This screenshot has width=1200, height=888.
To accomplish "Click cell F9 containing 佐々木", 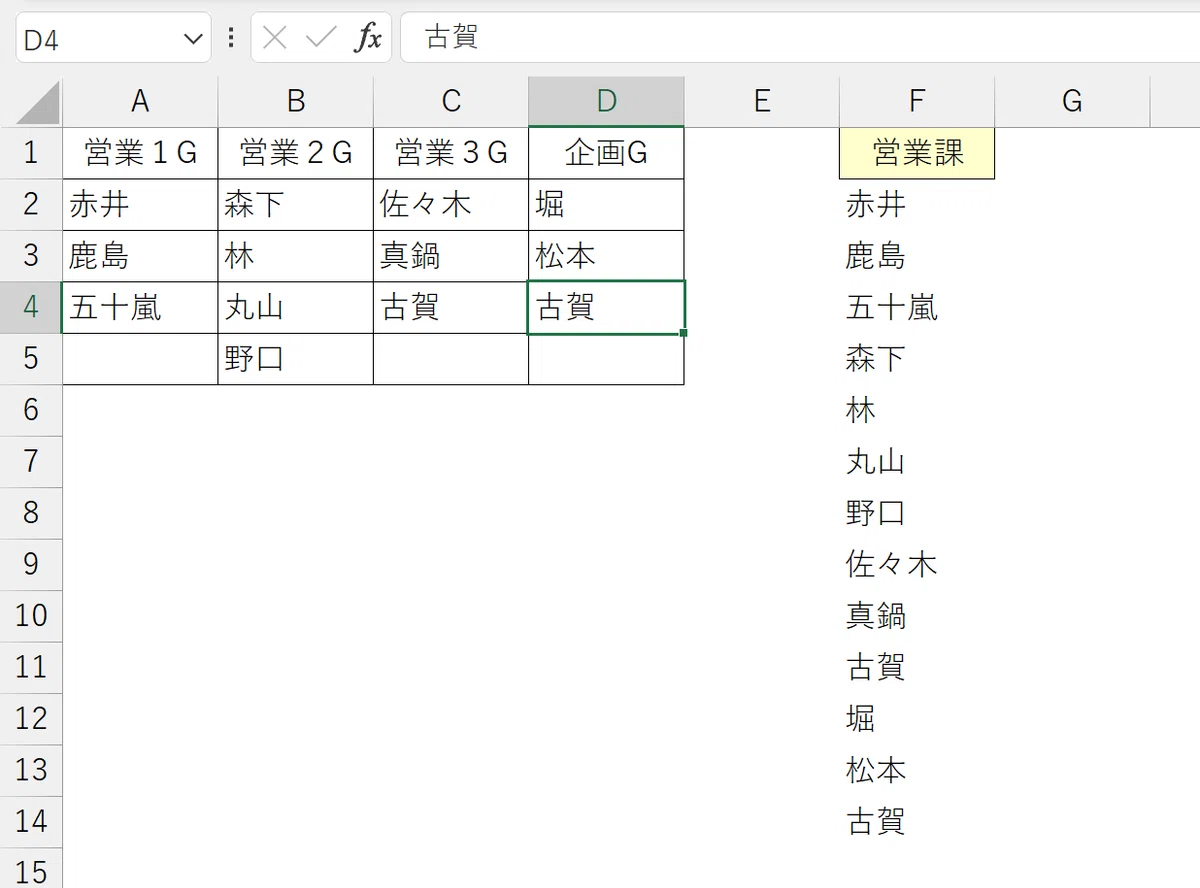I will tap(917, 565).
